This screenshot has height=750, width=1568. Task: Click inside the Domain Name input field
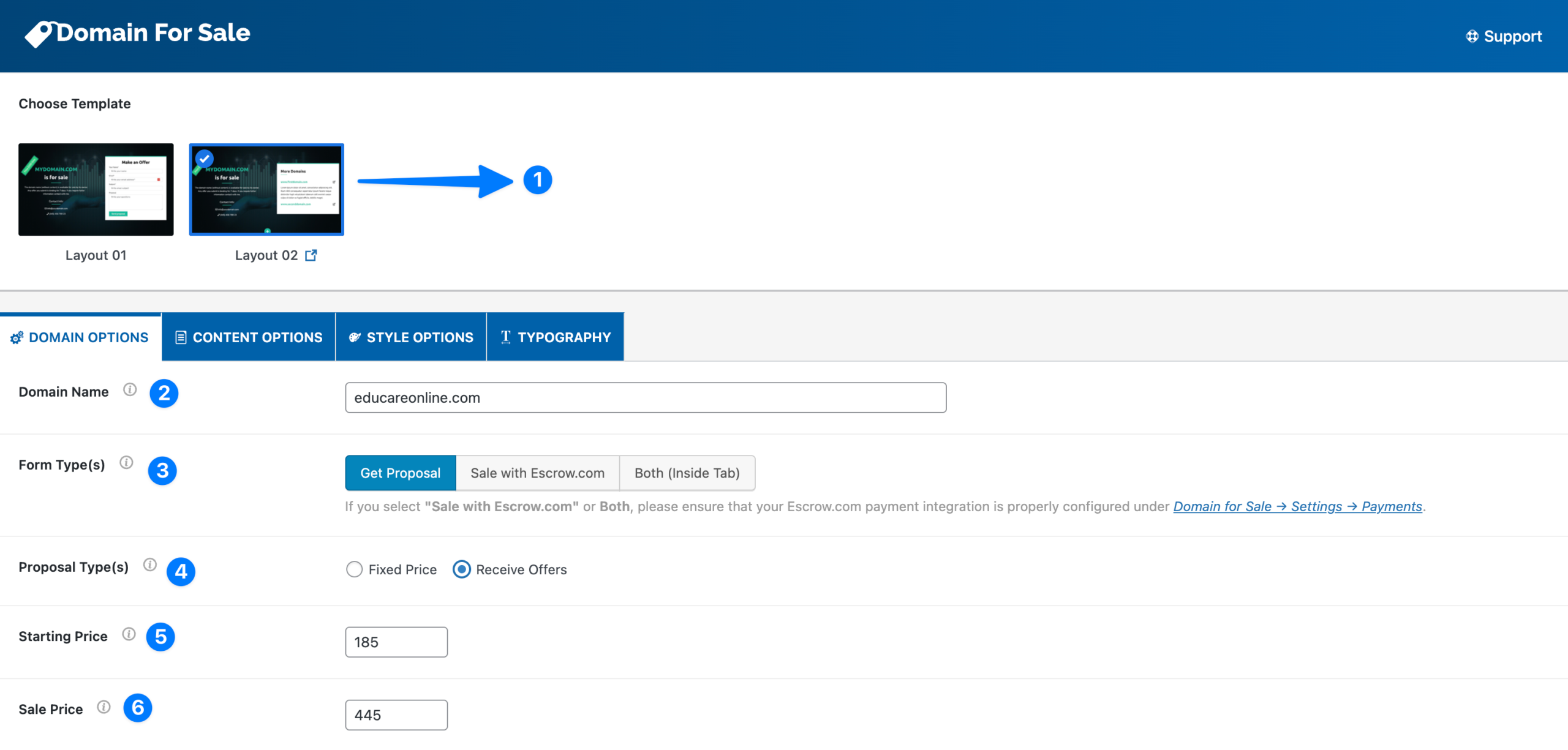645,397
